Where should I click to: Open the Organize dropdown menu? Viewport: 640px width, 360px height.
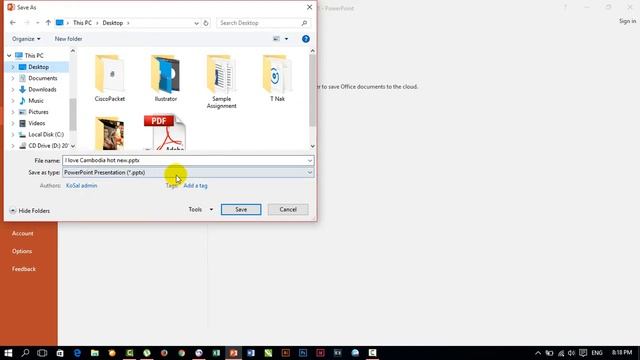26,39
